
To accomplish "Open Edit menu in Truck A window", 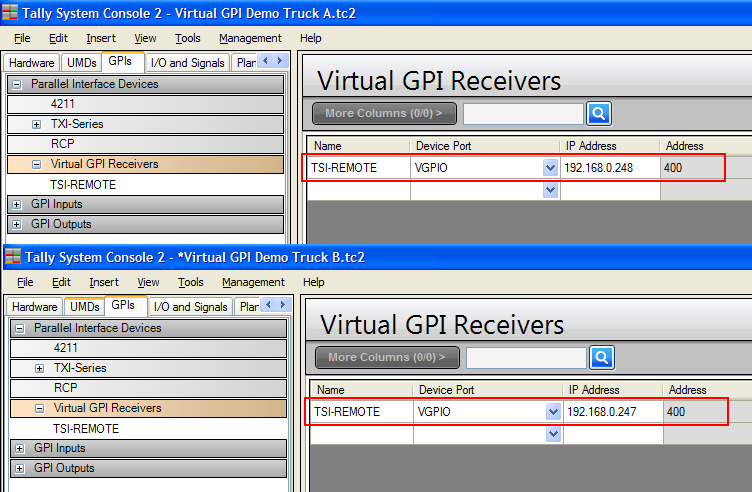I will point(58,38).
